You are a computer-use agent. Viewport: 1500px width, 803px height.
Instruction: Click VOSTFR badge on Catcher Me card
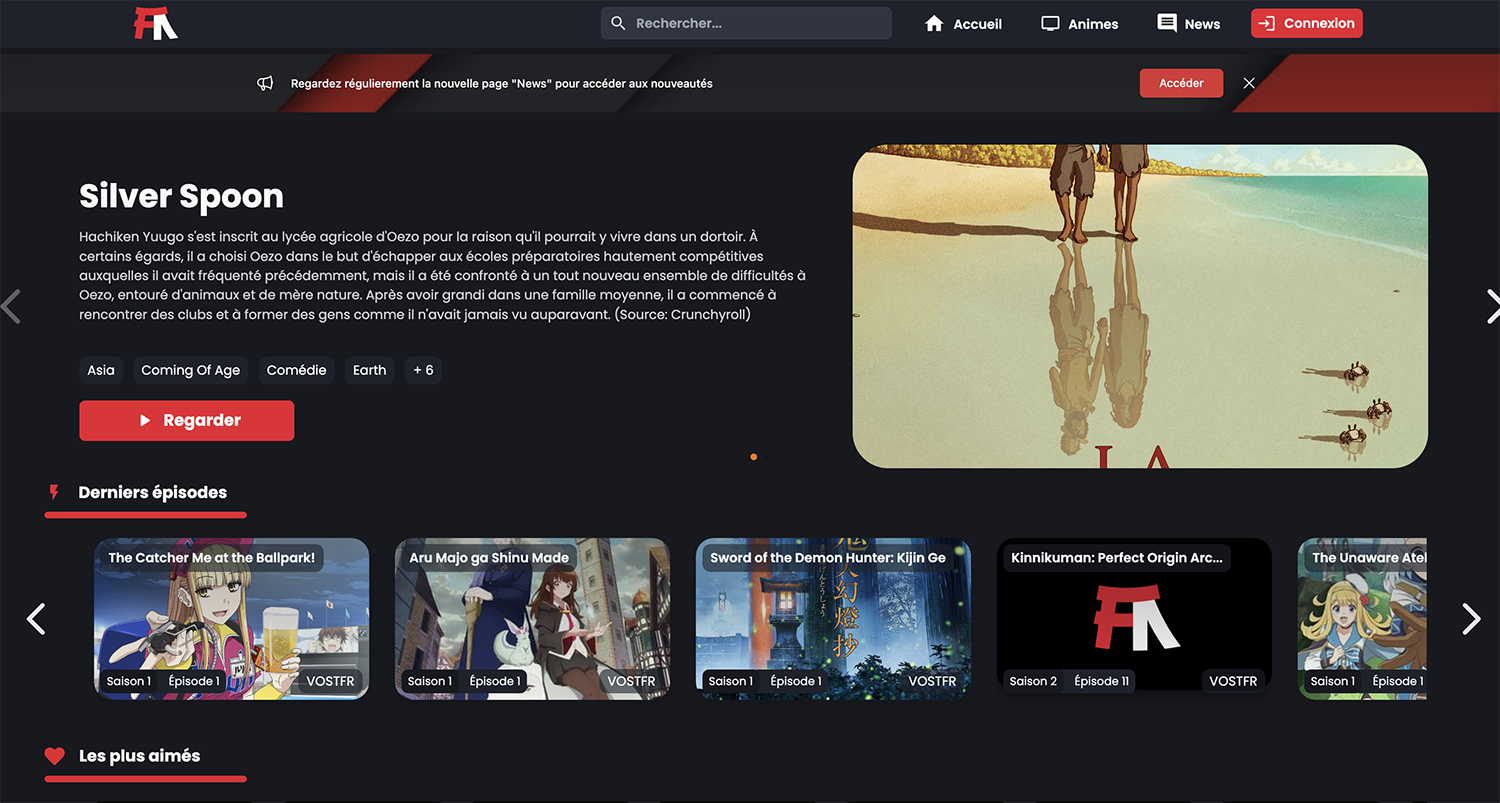click(331, 681)
